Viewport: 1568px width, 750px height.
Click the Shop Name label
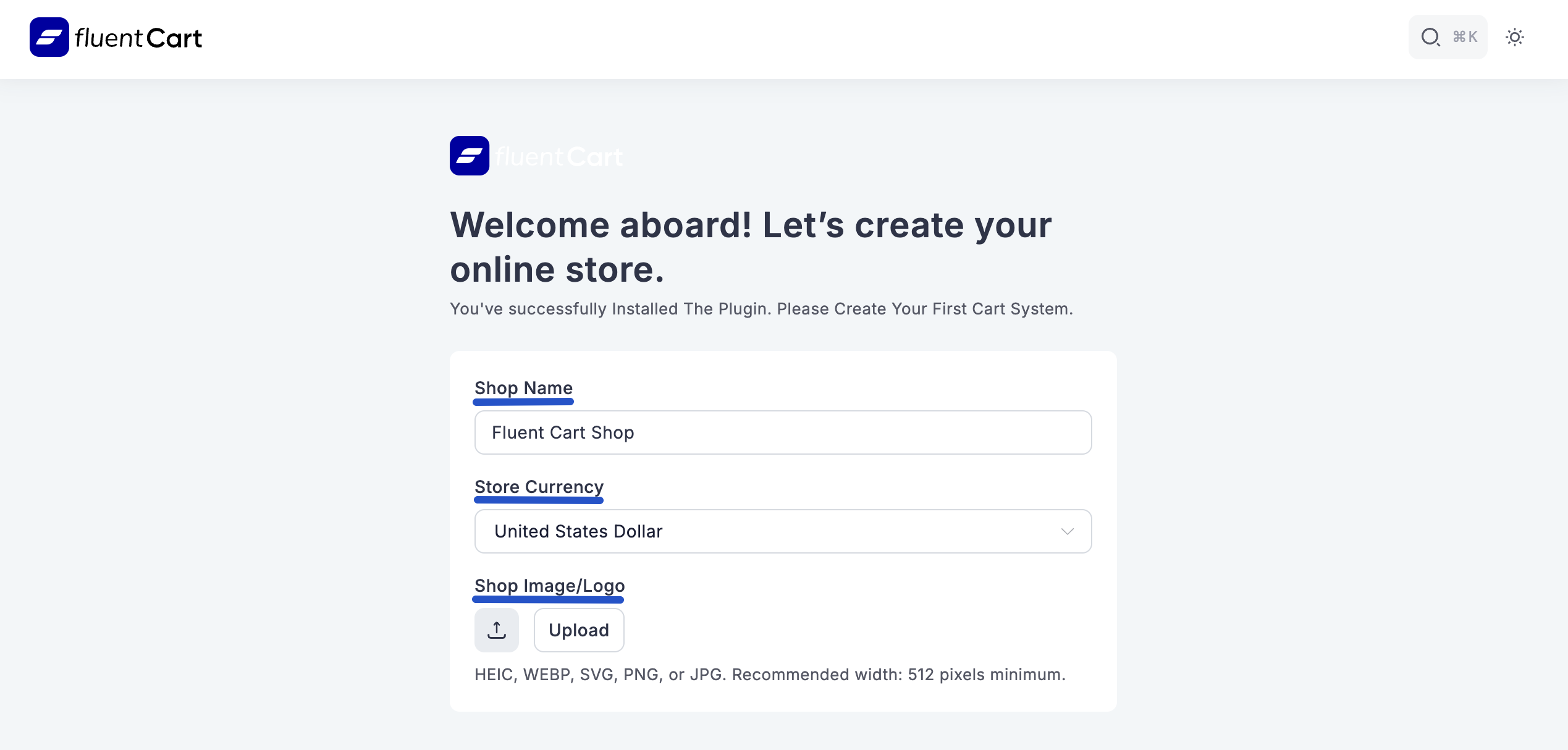[523, 388]
